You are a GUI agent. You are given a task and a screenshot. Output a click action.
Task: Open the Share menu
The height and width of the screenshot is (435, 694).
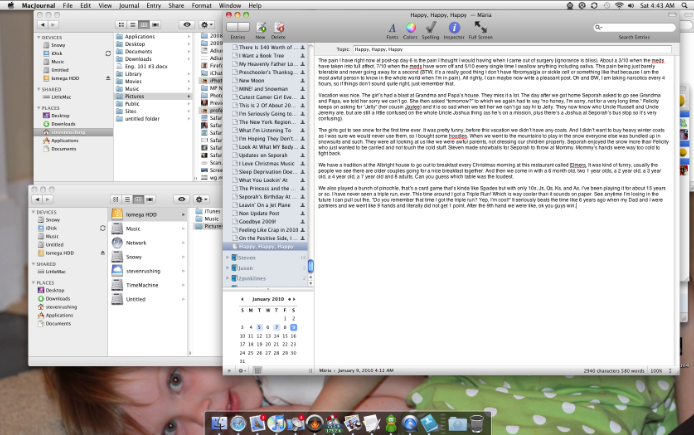pyautogui.click(x=176, y=5)
